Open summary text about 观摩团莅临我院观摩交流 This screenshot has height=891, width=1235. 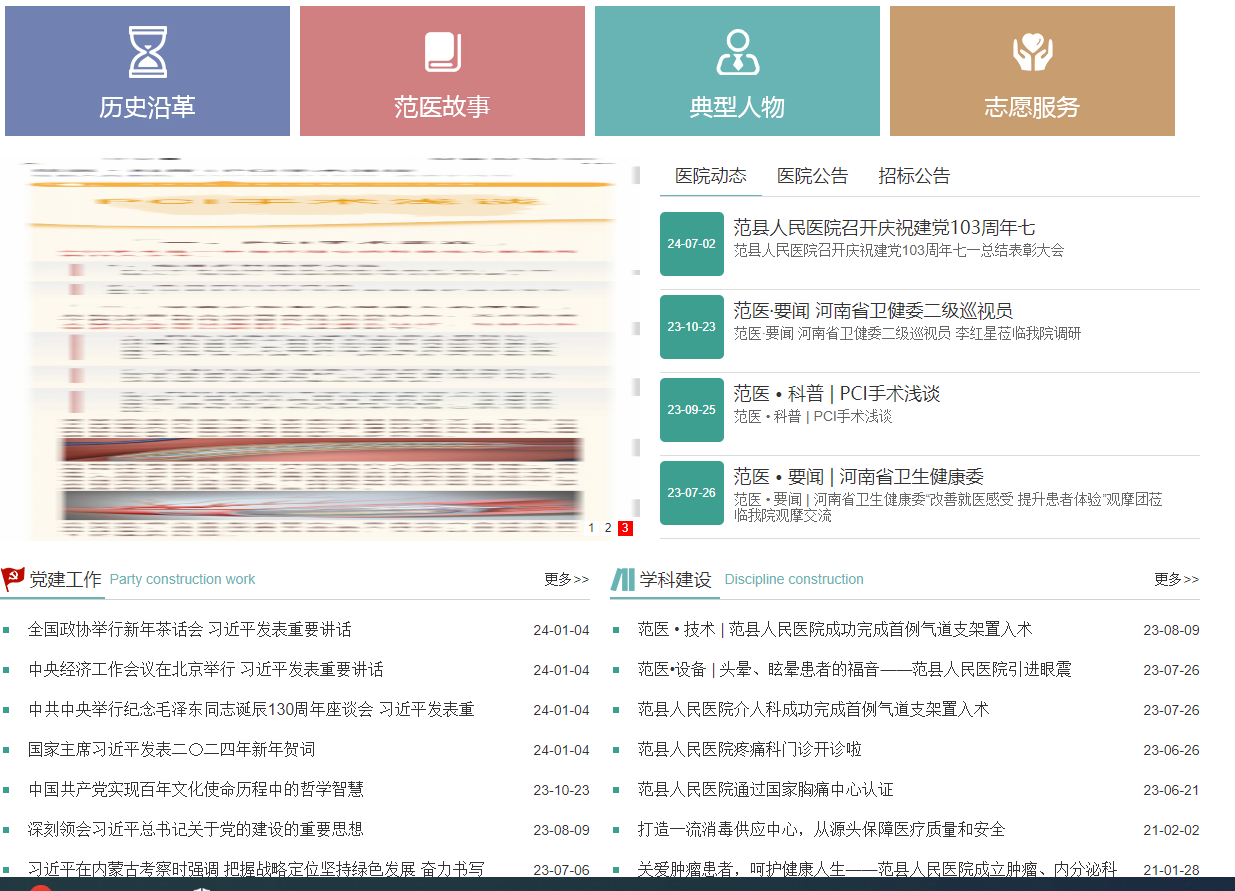947,508
